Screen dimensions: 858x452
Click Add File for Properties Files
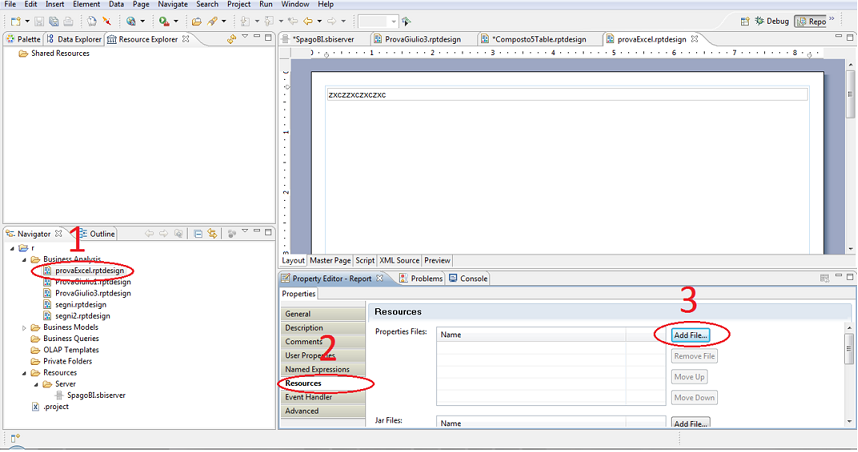tap(691, 335)
